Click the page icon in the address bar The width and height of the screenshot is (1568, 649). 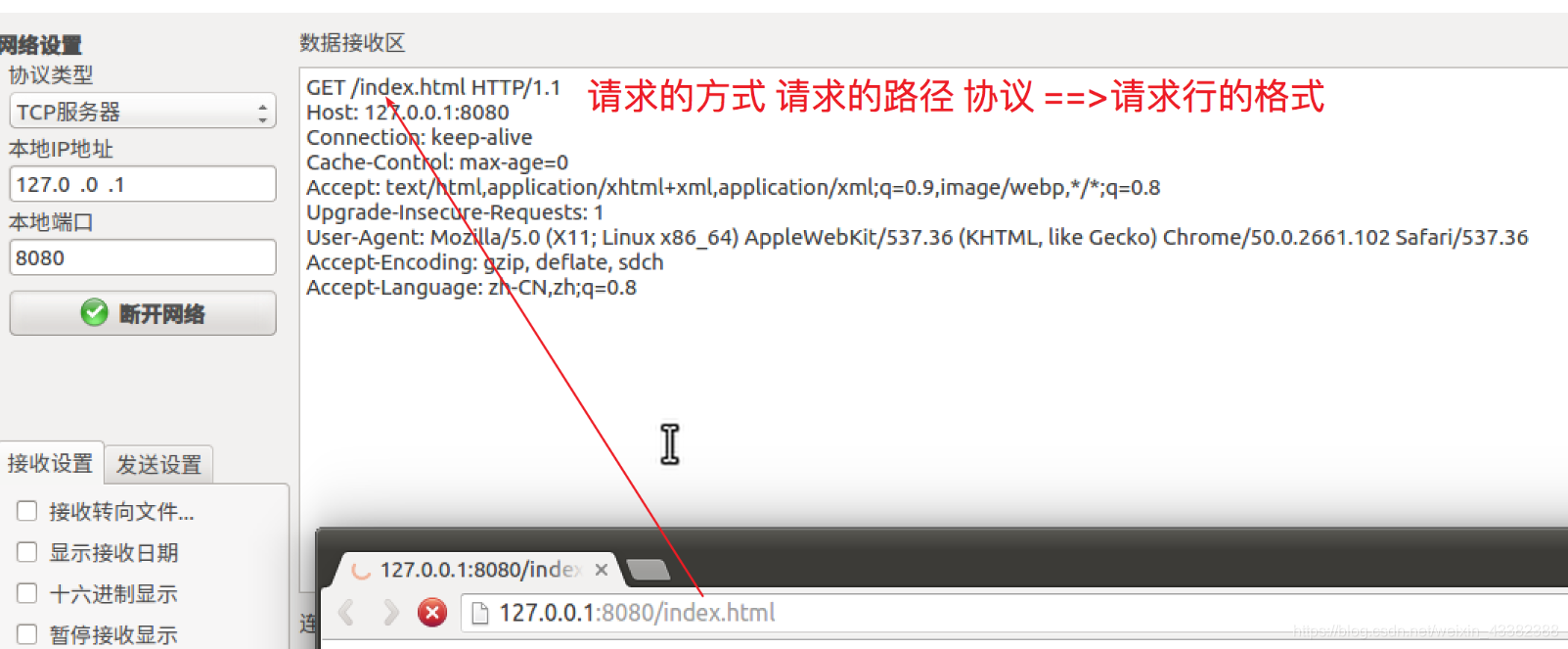pos(480,614)
